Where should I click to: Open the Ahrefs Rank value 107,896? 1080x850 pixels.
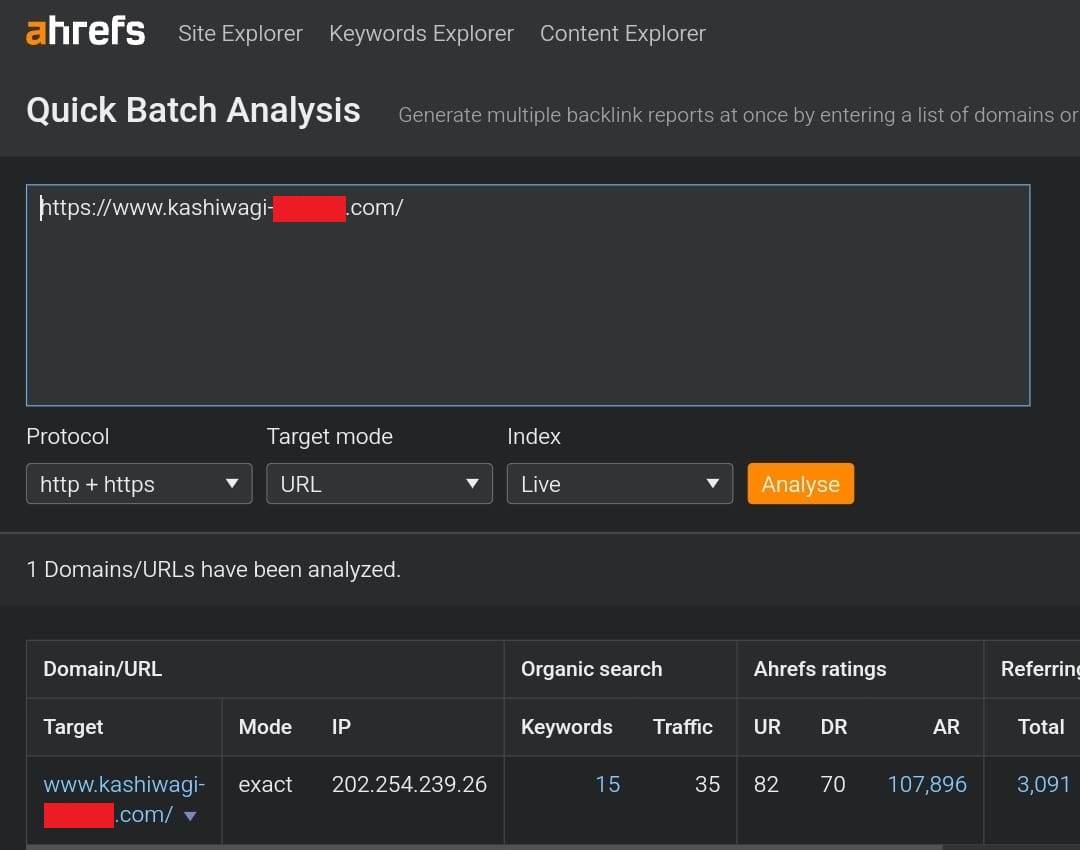click(x=927, y=785)
